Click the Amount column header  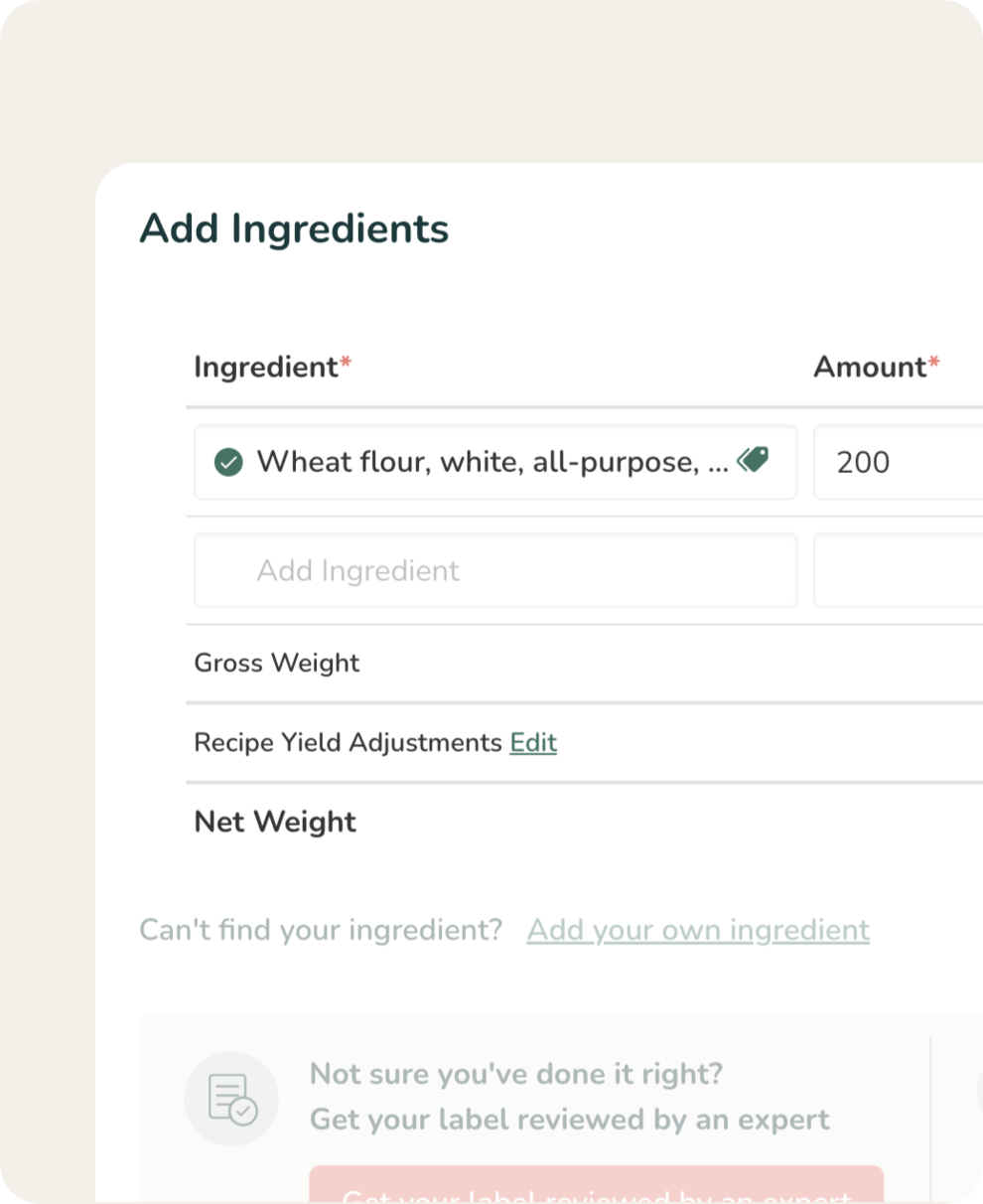(x=870, y=368)
